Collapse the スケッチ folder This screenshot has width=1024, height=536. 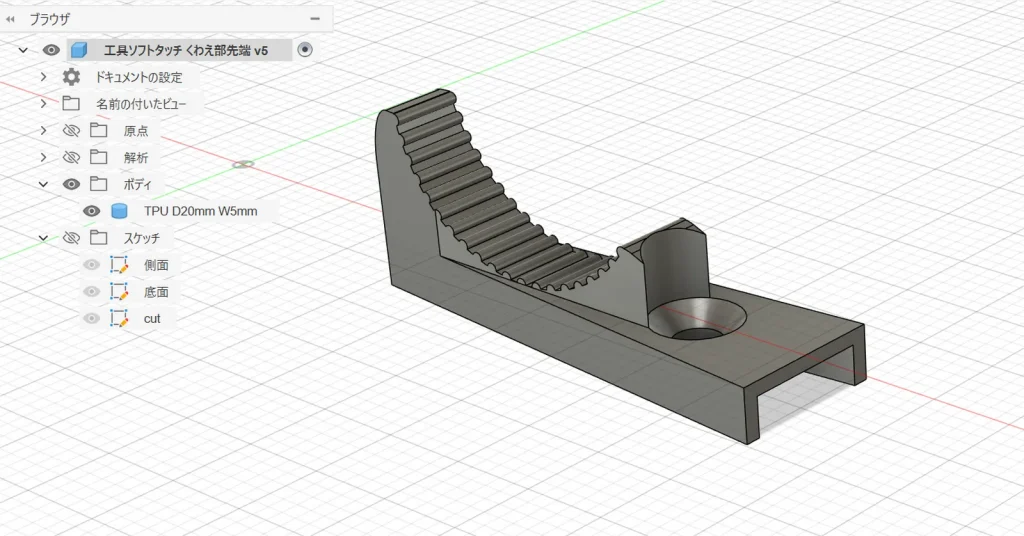43,238
